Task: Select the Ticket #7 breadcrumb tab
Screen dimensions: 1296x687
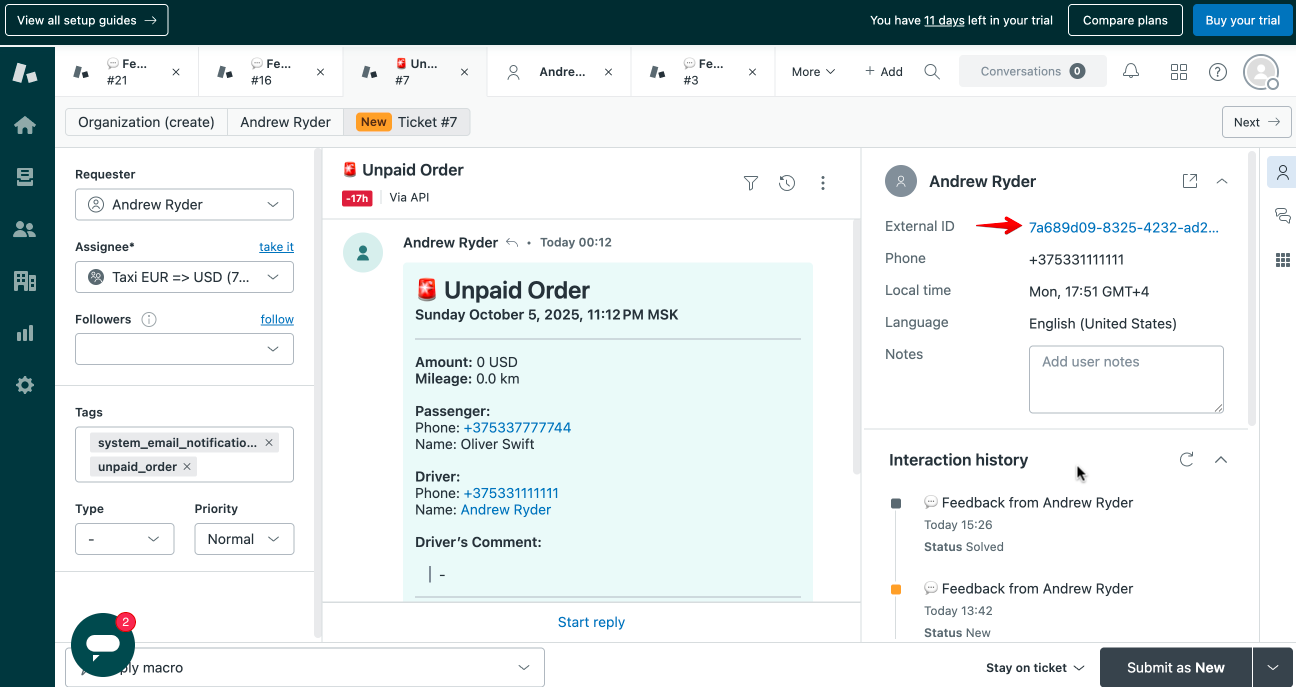Action: pos(407,122)
